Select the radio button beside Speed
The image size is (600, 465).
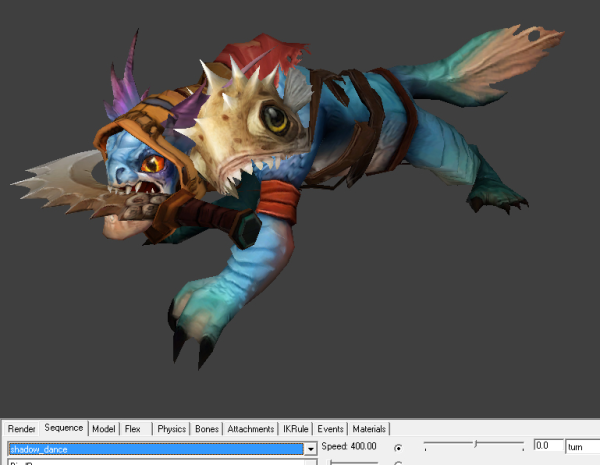pos(398,447)
